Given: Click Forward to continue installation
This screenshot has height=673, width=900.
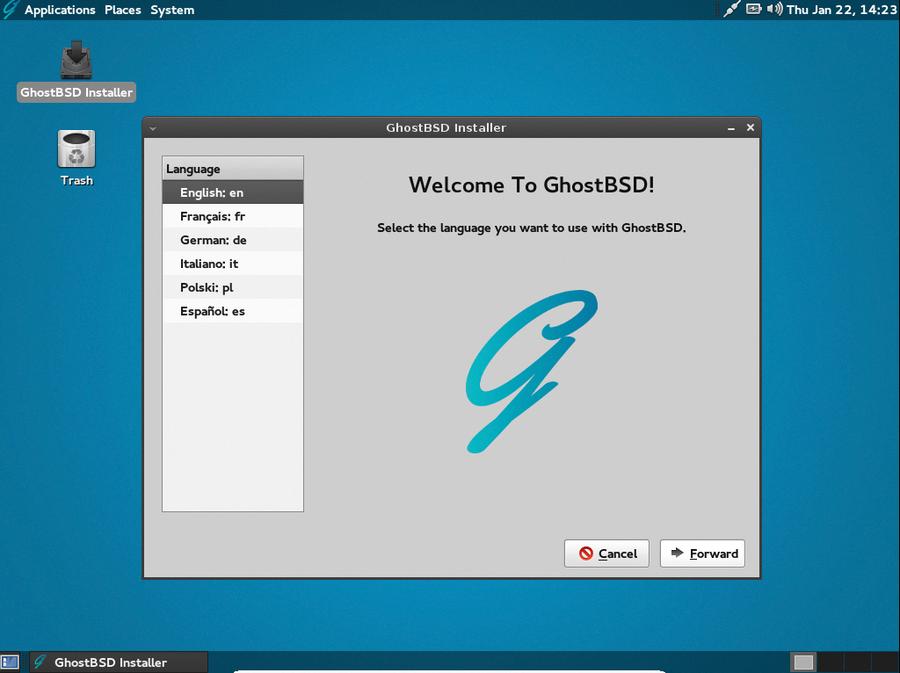Looking at the screenshot, I should point(703,553).
